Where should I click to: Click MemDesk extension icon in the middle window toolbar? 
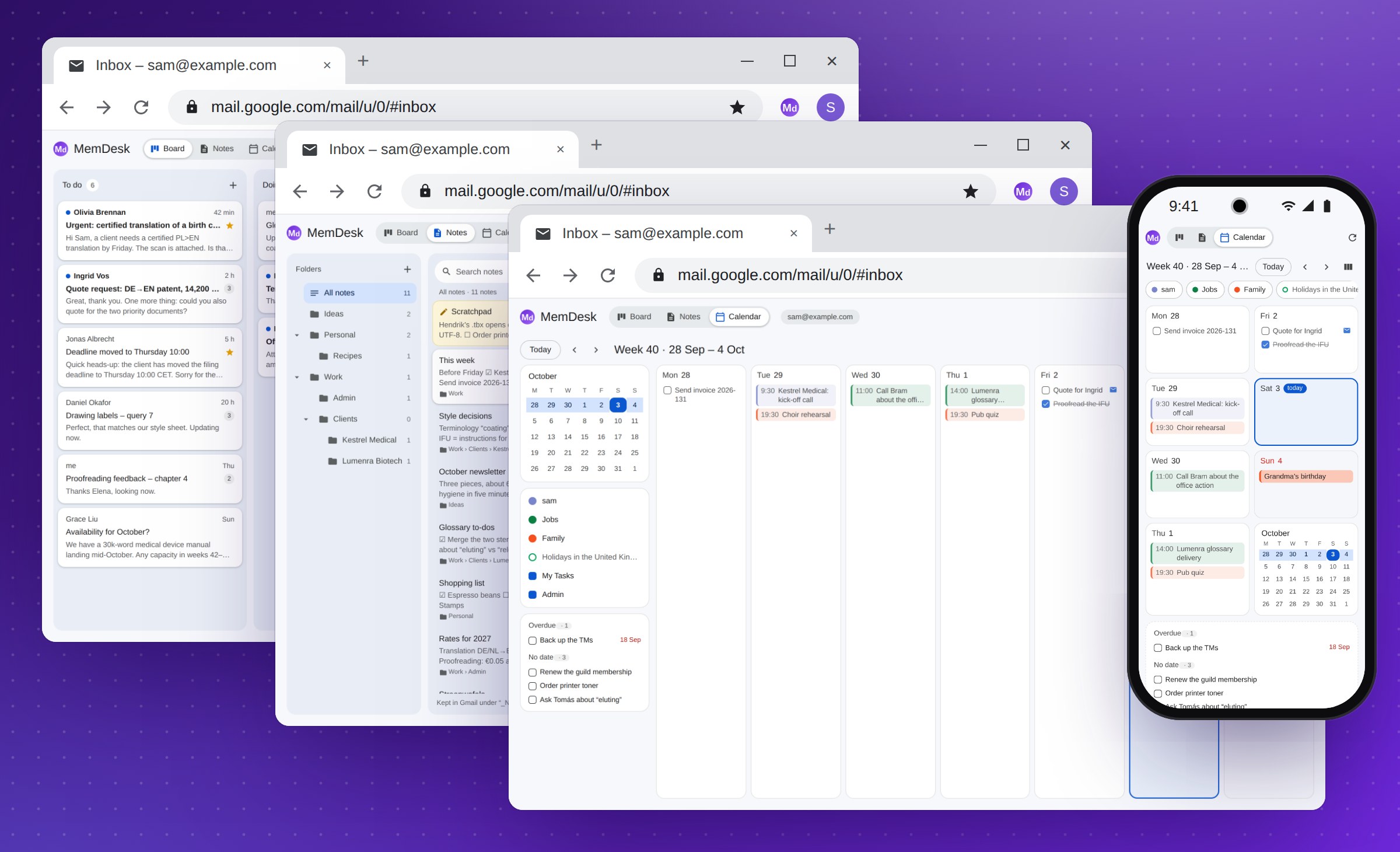(1023, 191)
